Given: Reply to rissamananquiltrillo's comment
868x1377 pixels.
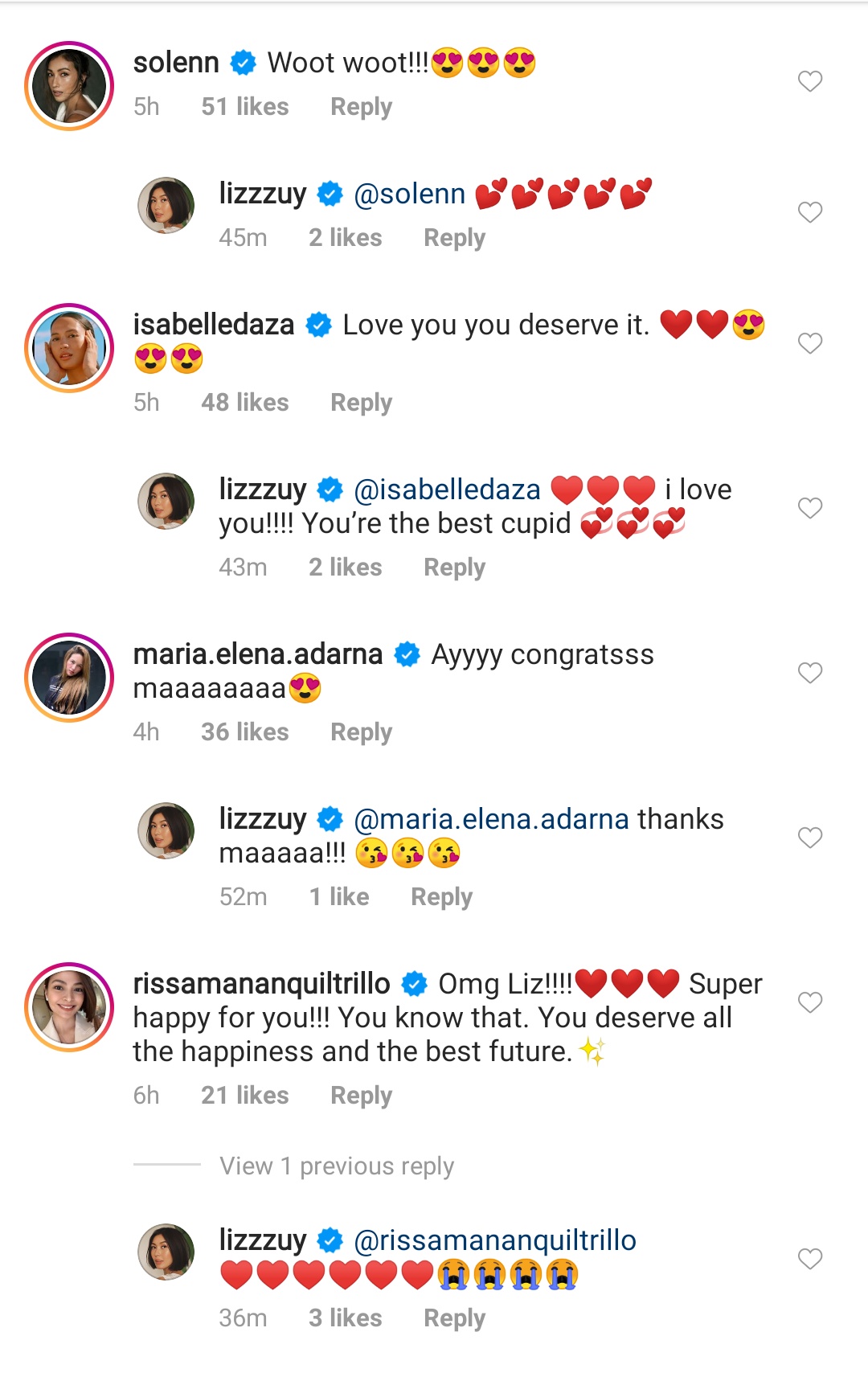Looking at the screenshot, I should (361, 1096).
